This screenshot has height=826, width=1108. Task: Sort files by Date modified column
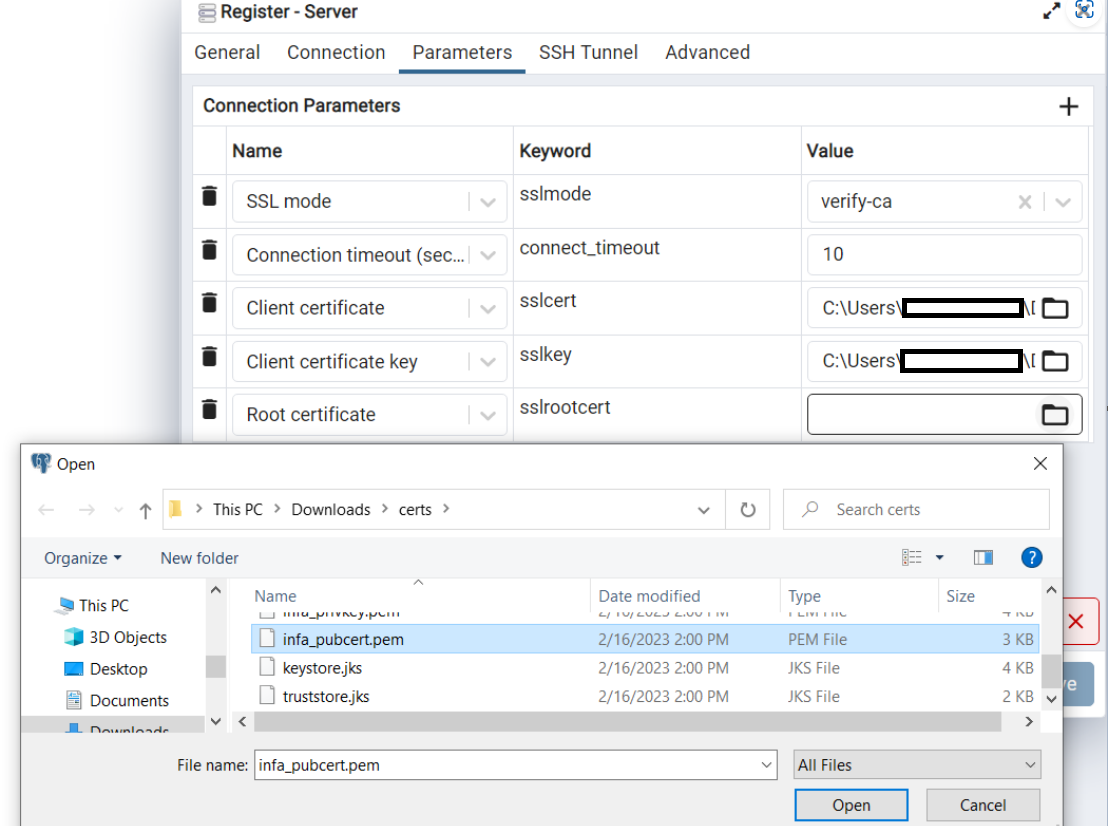(x=649, y=596)
